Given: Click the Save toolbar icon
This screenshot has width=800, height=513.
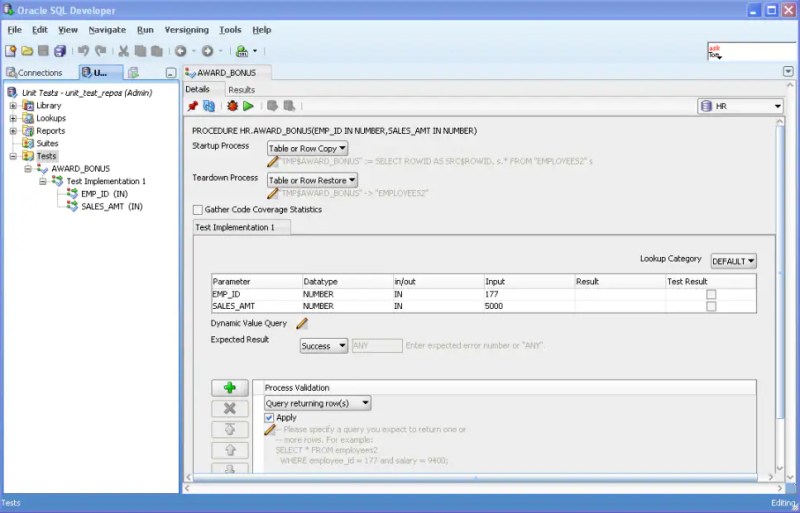Looking at the screenshot, I should coord(43,51).
